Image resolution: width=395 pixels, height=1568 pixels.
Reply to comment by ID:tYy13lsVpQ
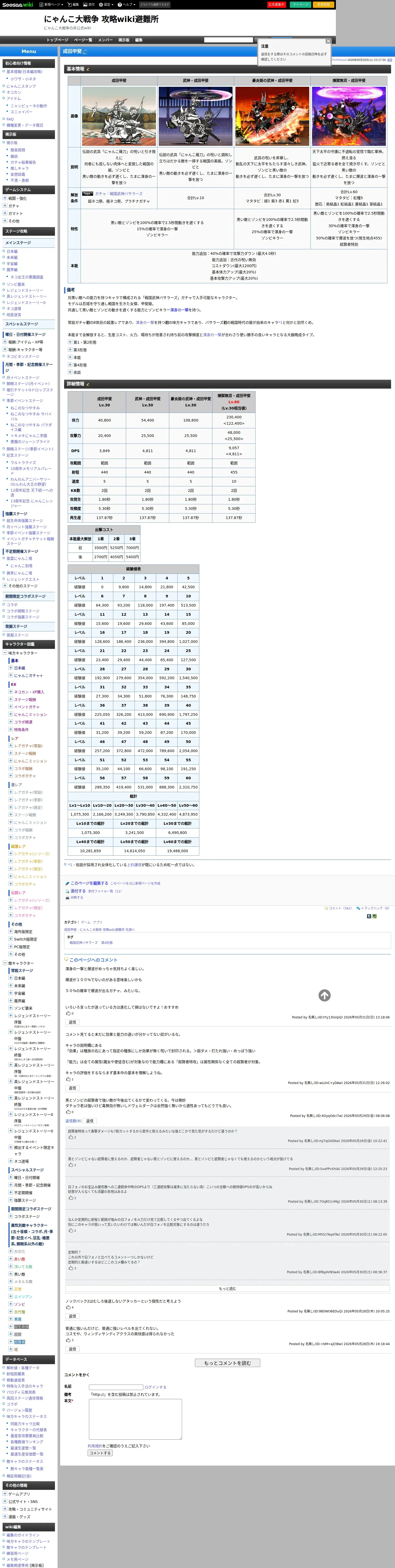pos(72,1022)
